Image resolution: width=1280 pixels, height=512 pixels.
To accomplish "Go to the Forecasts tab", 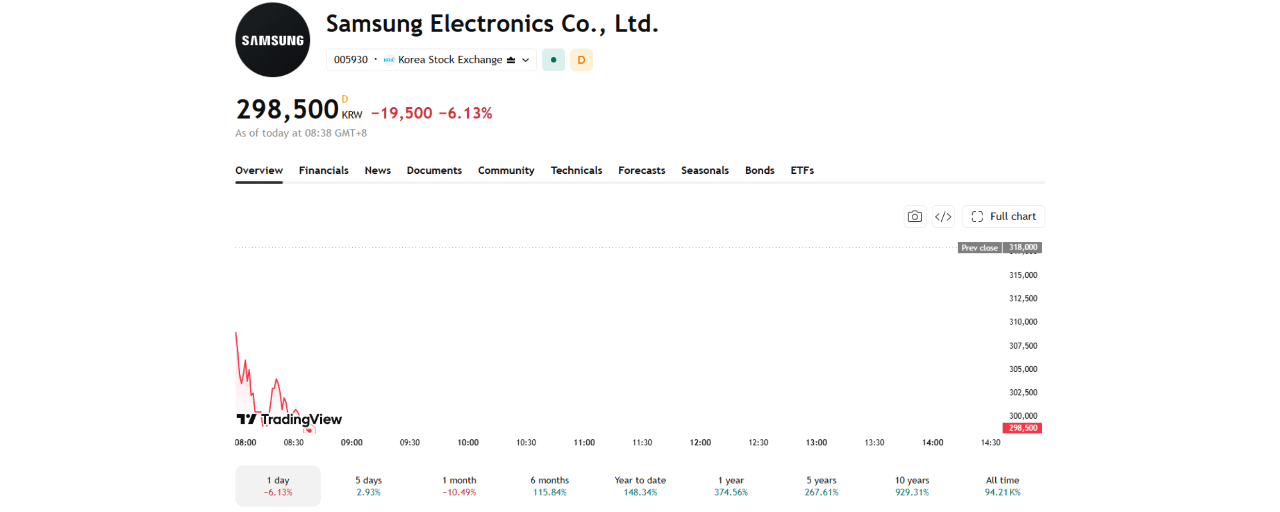I will click(642, 171).
